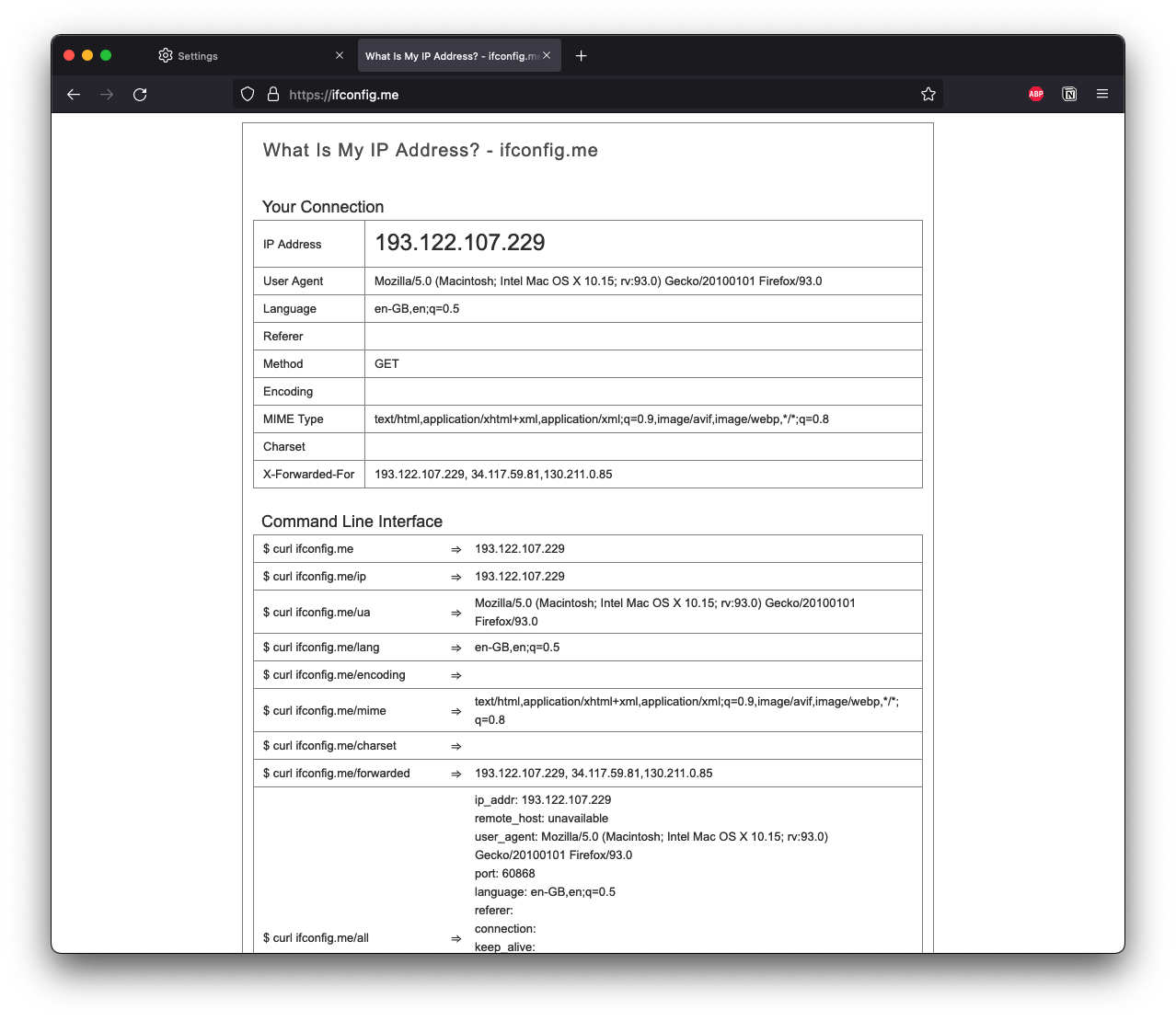1176x1021 pixels.
Task: Bookmark this page with the star
Action: click(x=928, y=94)
